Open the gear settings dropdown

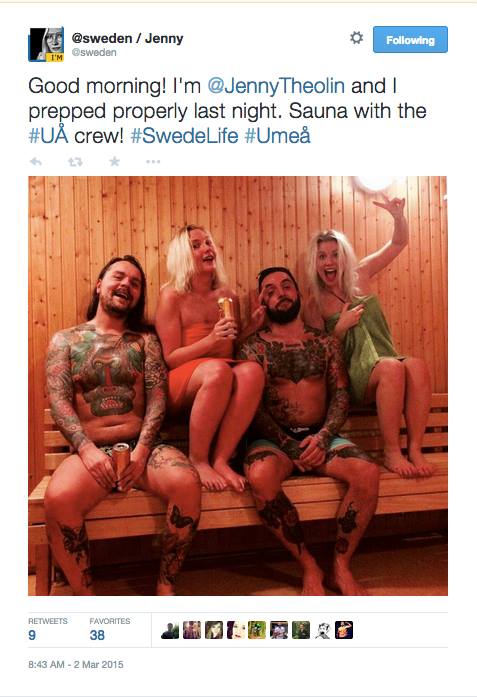click(356, 38)
